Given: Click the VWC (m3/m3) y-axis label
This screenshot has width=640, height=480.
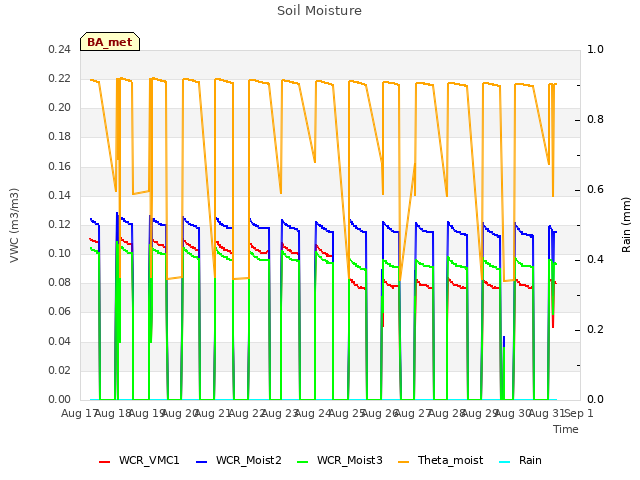Looking at the screenshot, I should (14, 225).
